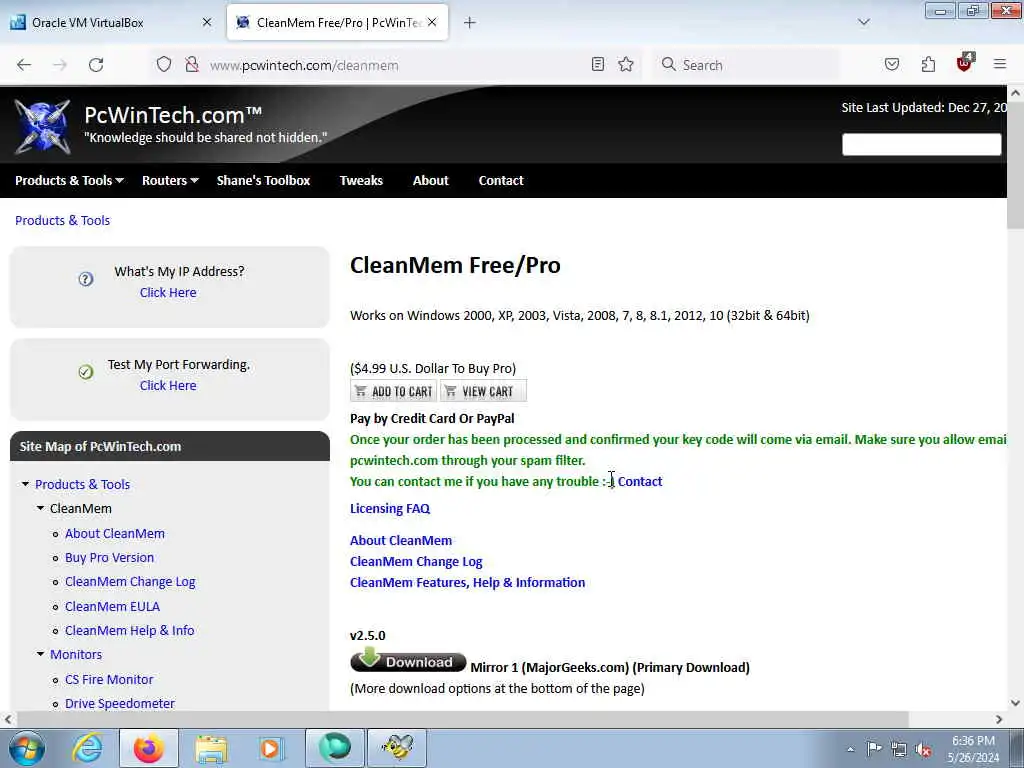
Task: Show hidden system tray icons
Action: pyautogui.click(x=850, y=749)
